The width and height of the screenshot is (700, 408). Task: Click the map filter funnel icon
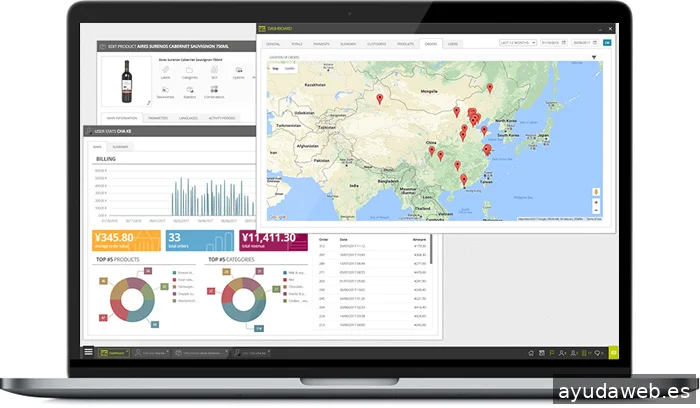594,57
